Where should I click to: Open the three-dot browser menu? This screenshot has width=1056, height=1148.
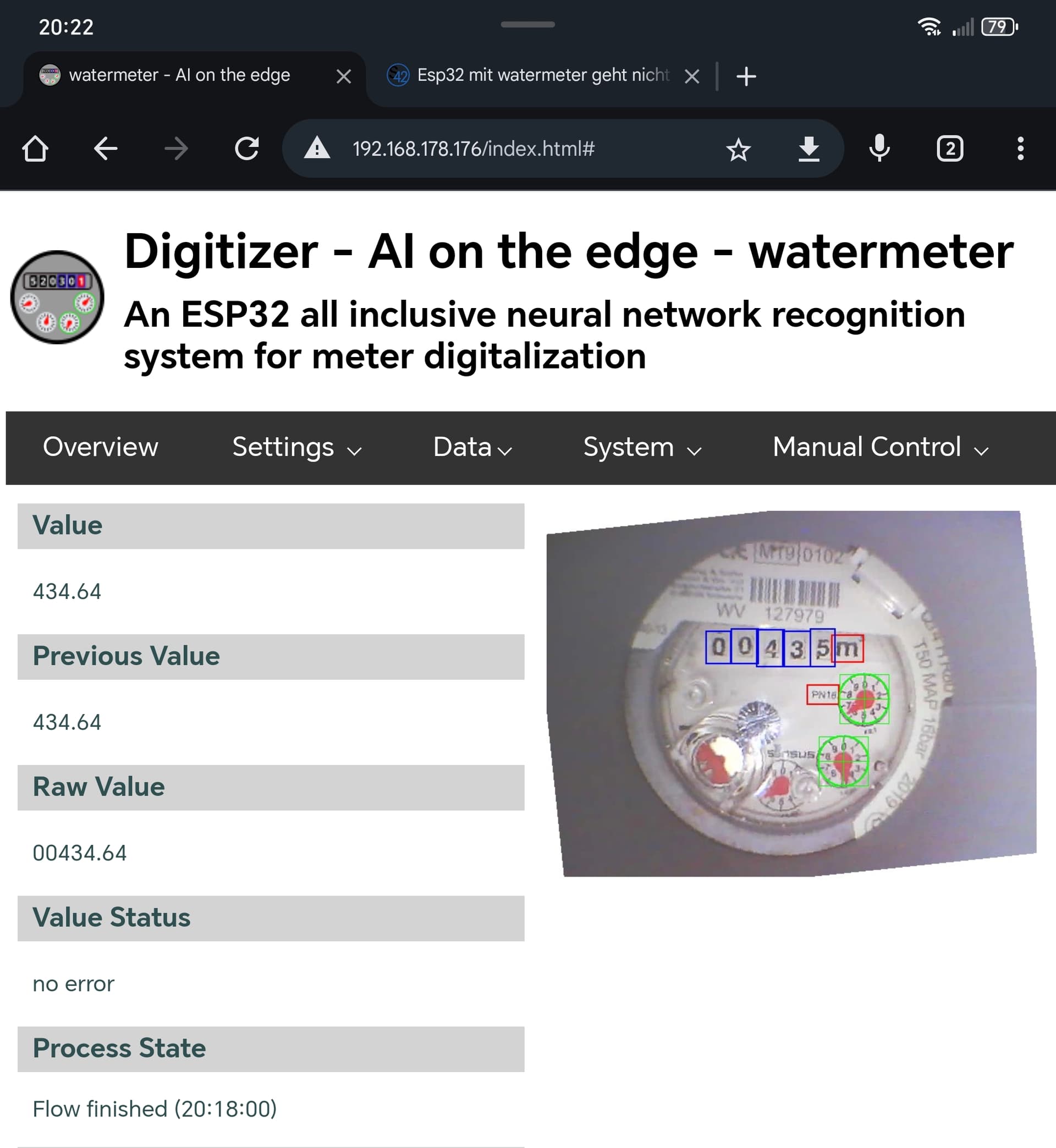click(1020, 149)
